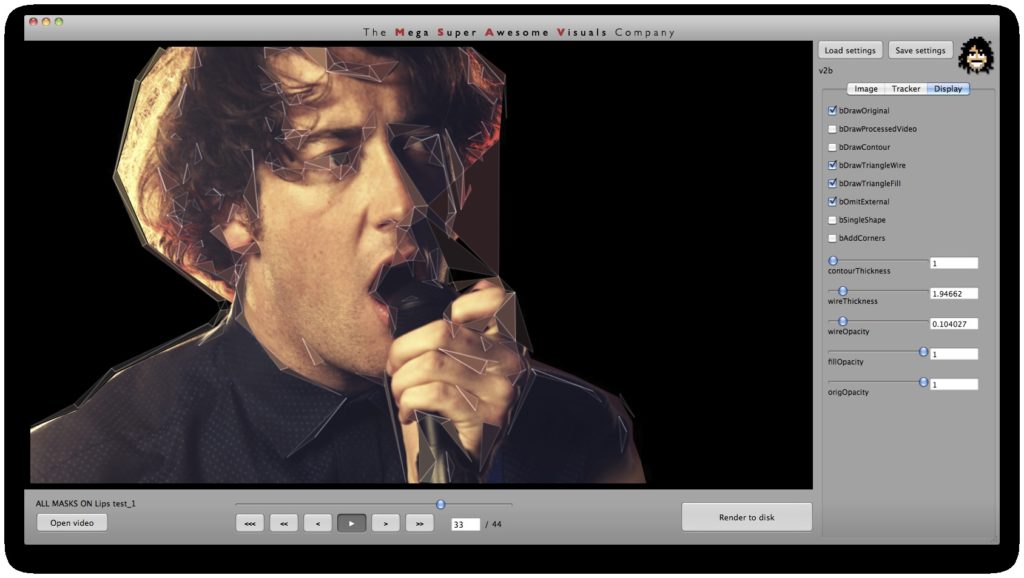Step back one frame

(x=317, y=523)
